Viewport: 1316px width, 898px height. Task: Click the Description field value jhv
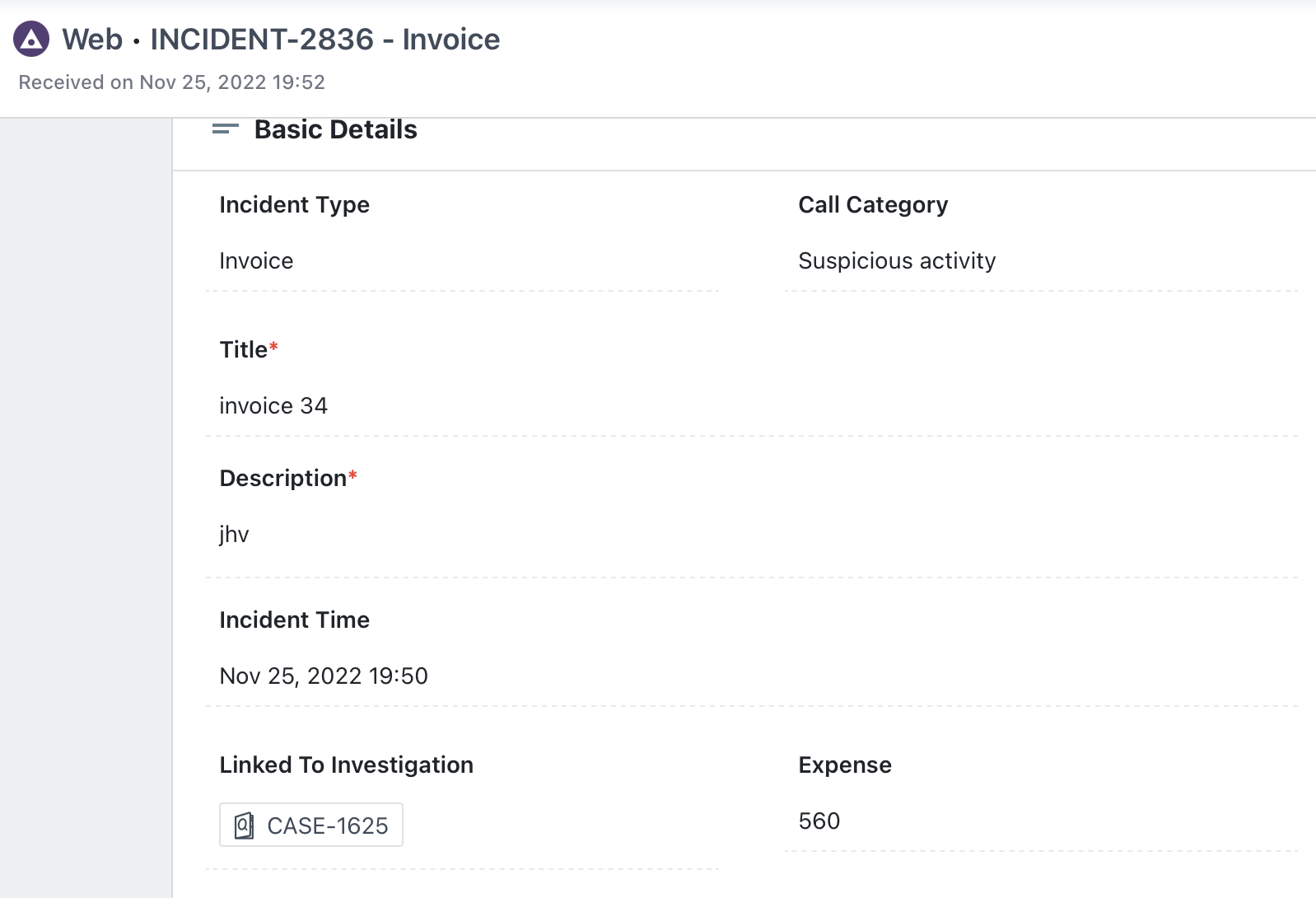pos(234,535)
